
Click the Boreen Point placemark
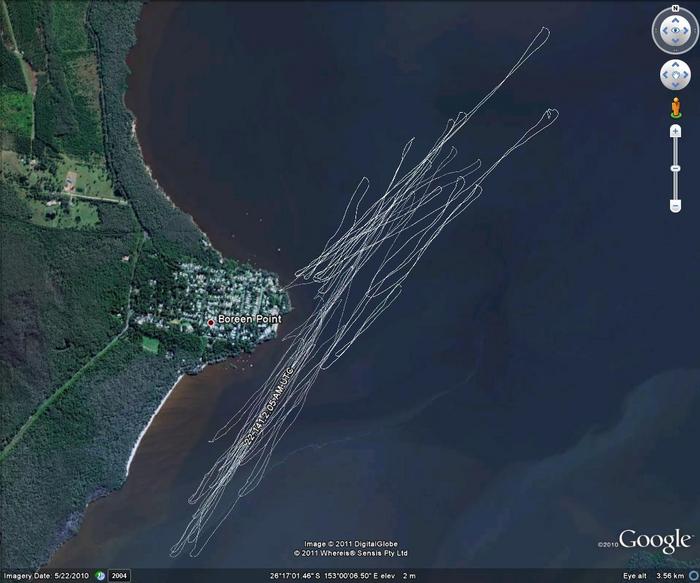click(x=210, y=322)
